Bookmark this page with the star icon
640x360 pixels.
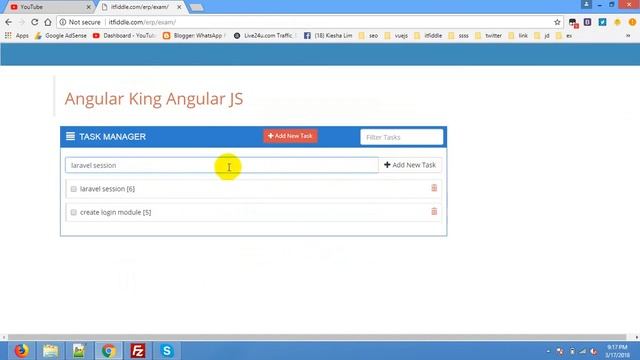point(557,22)
